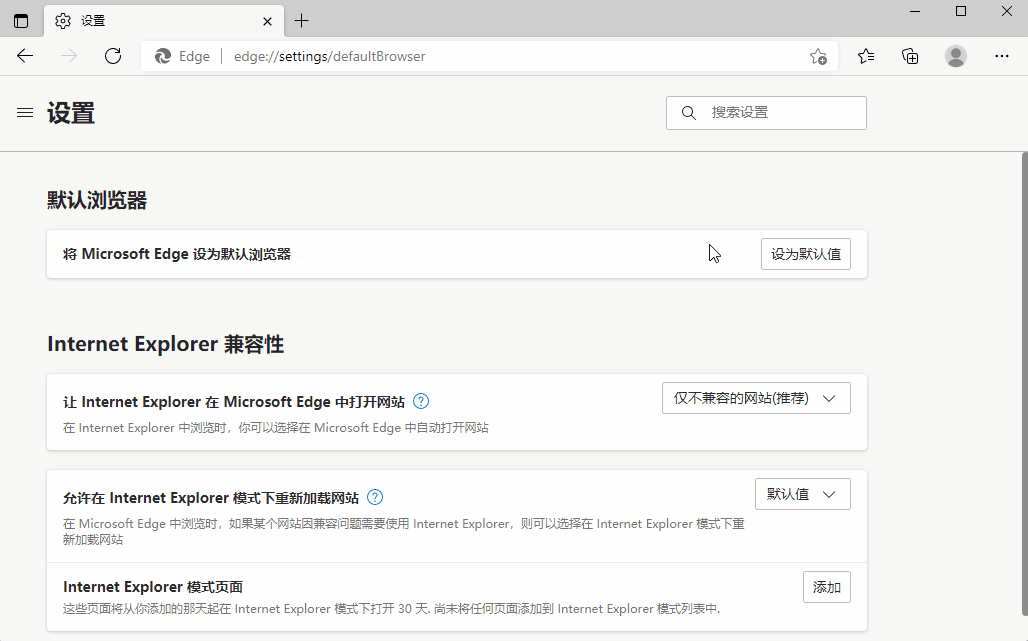Click the 设为默认值 button
The image size is (1028, 641).
click(805, 253)
